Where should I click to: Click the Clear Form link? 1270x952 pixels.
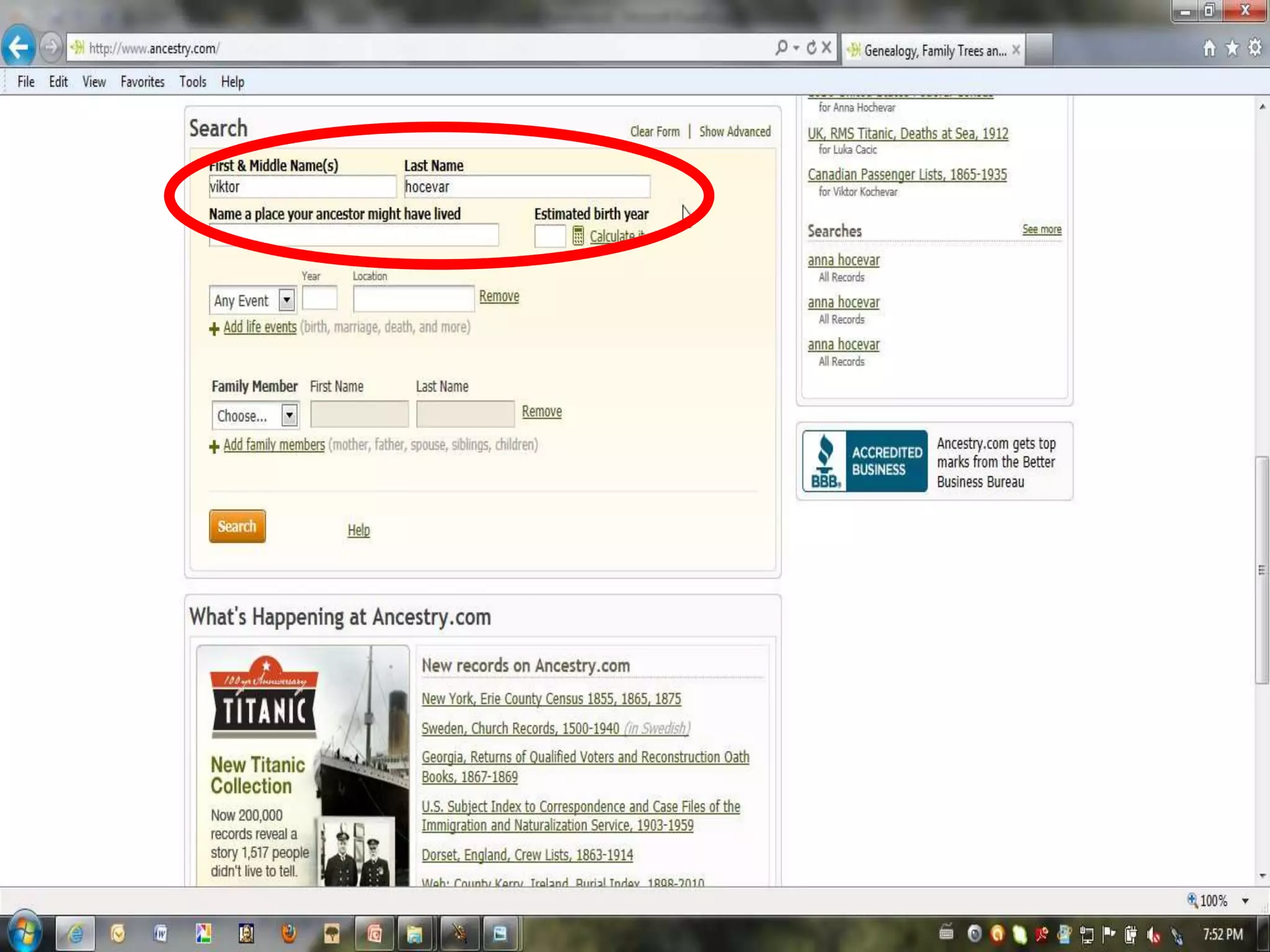(655, 131)
